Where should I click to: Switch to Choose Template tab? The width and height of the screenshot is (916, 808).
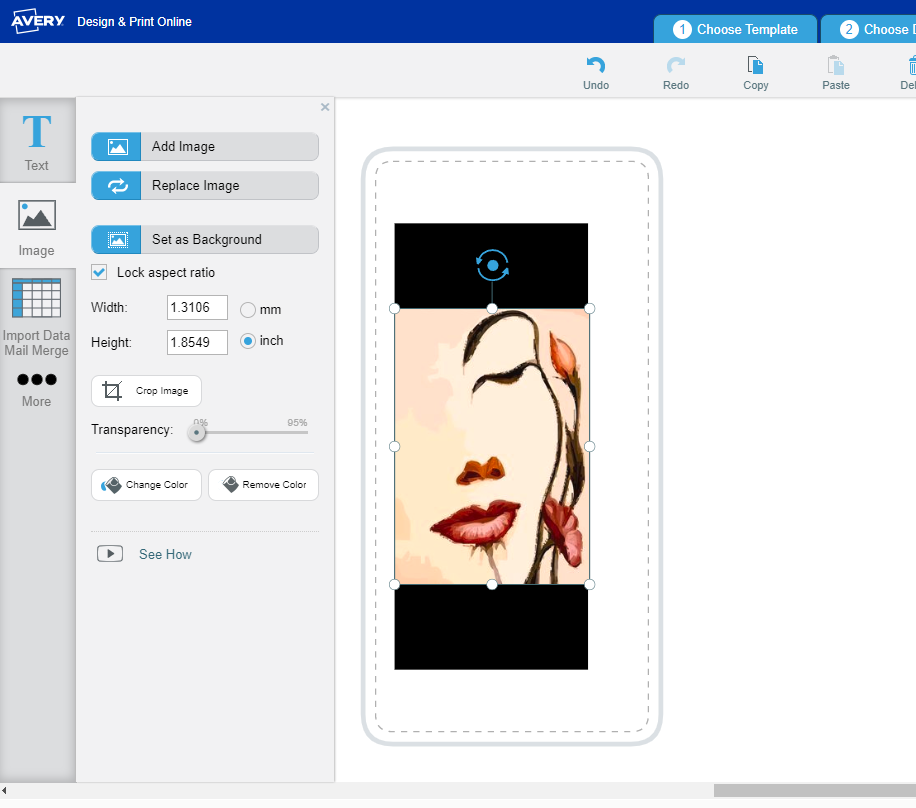pyautogui.click(x=735, y=29)
